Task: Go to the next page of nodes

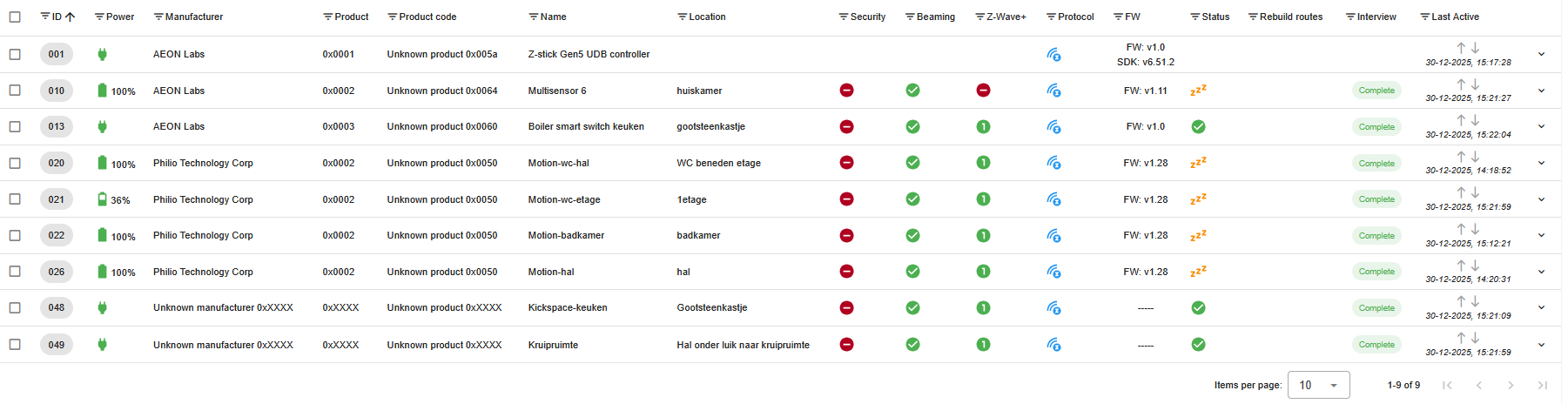Action: [1511, 385]
